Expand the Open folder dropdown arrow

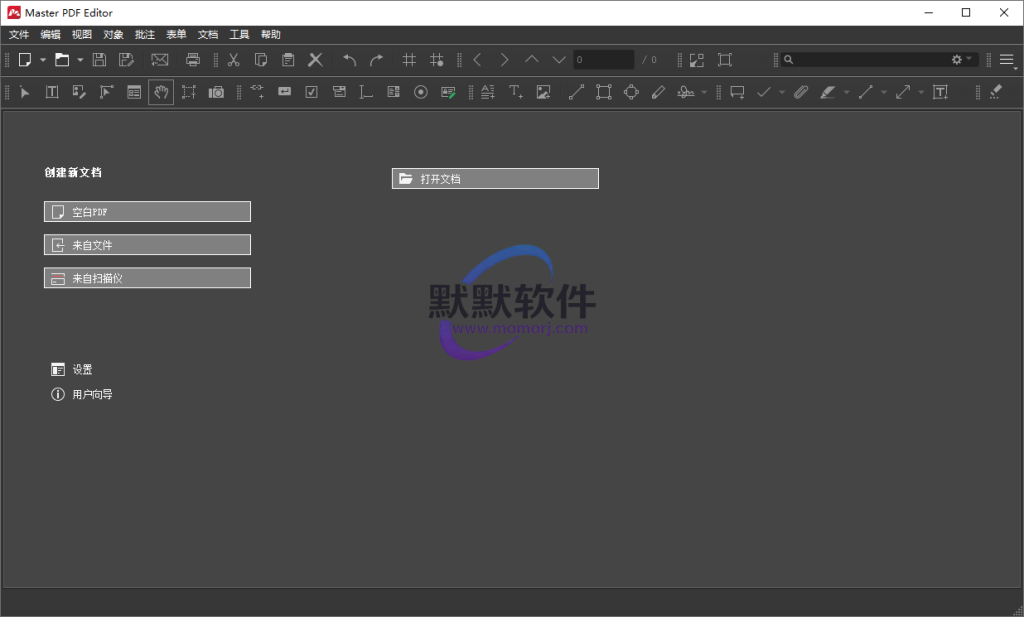(x=80, y=60)
